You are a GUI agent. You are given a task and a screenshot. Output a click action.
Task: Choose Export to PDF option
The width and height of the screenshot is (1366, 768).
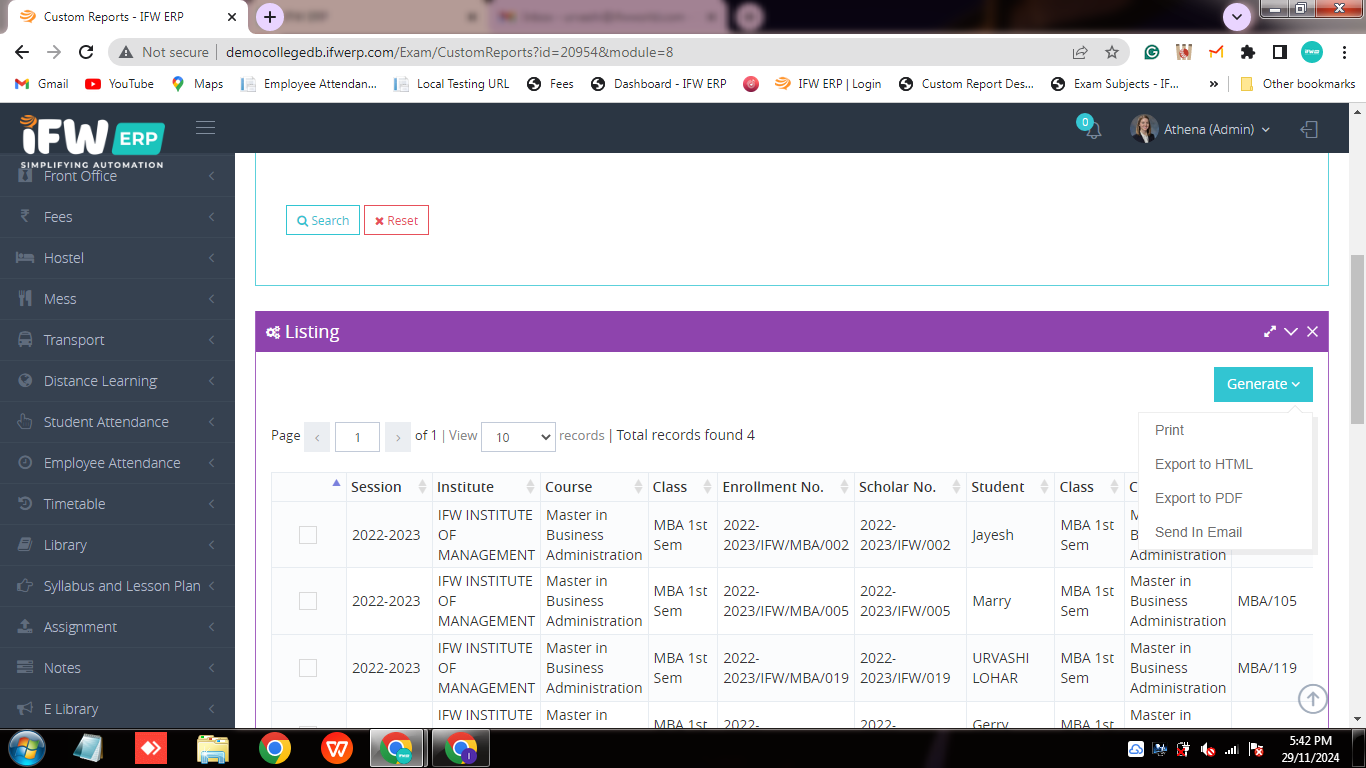tap(1225, 498)
